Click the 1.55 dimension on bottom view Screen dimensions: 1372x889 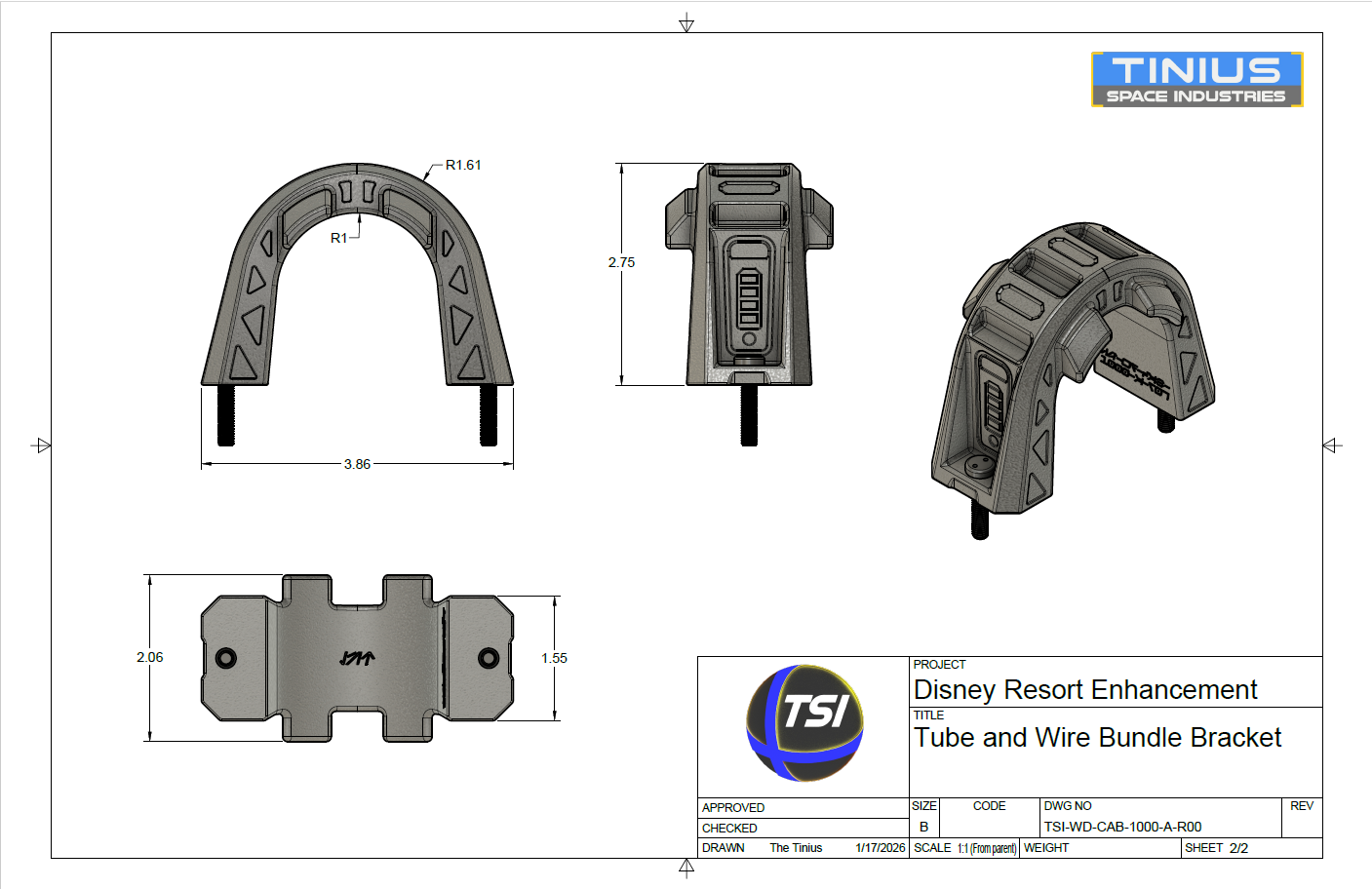pyautogui.click(x=552, y=659)
